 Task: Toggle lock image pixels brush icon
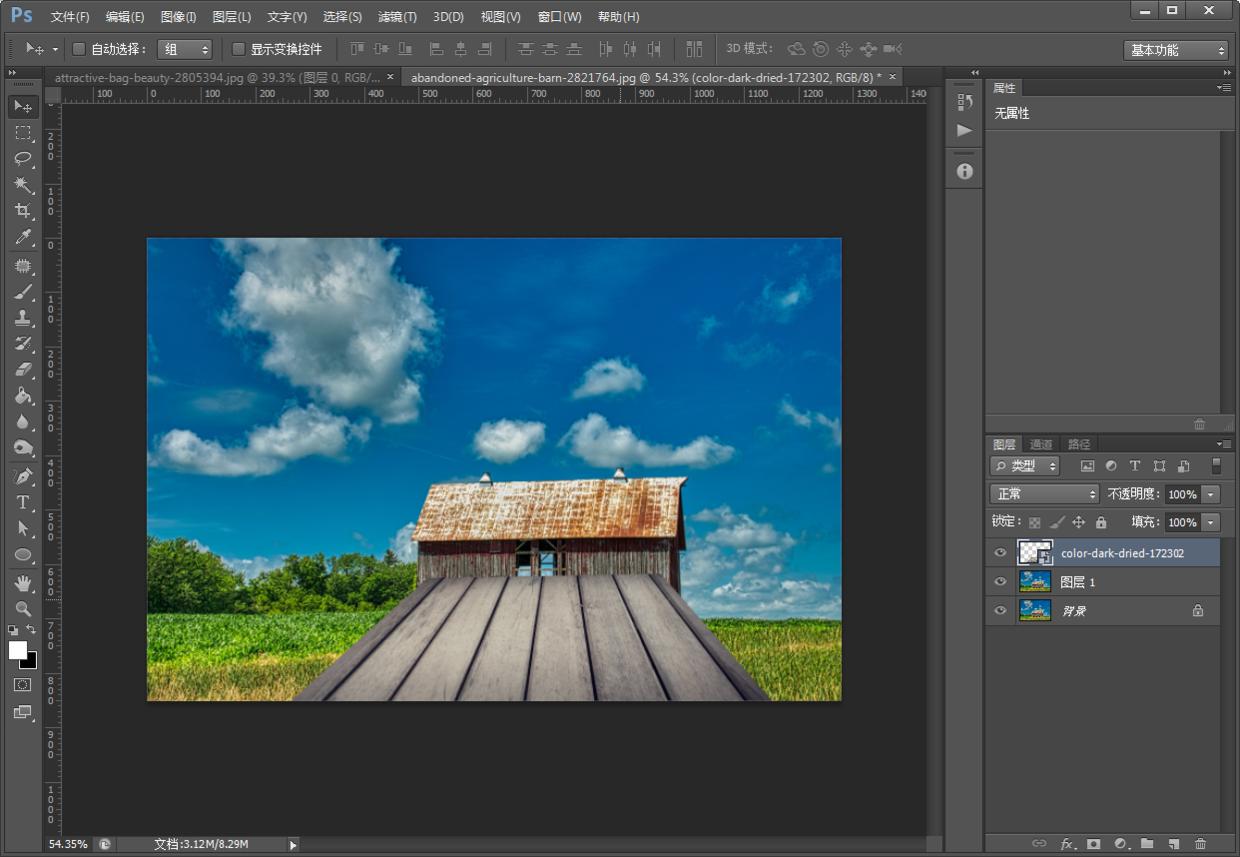(x=1057, y=522)
